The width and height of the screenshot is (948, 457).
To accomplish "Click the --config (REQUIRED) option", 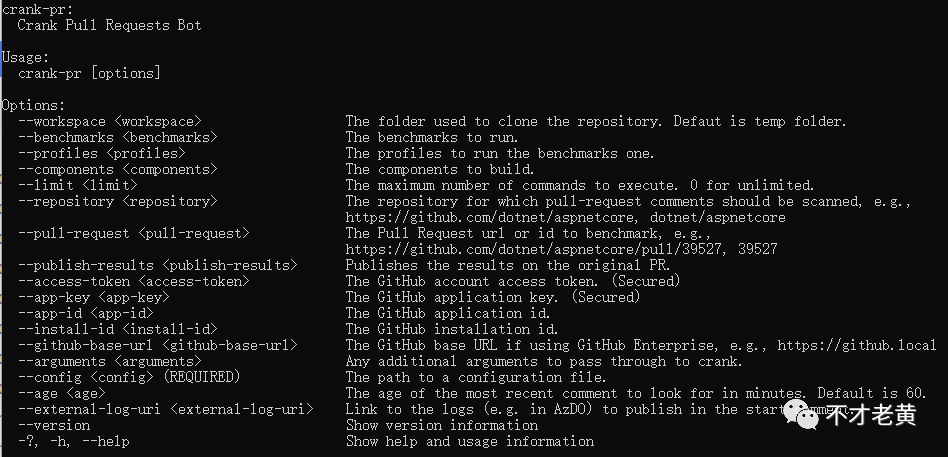I will (129, 377).
